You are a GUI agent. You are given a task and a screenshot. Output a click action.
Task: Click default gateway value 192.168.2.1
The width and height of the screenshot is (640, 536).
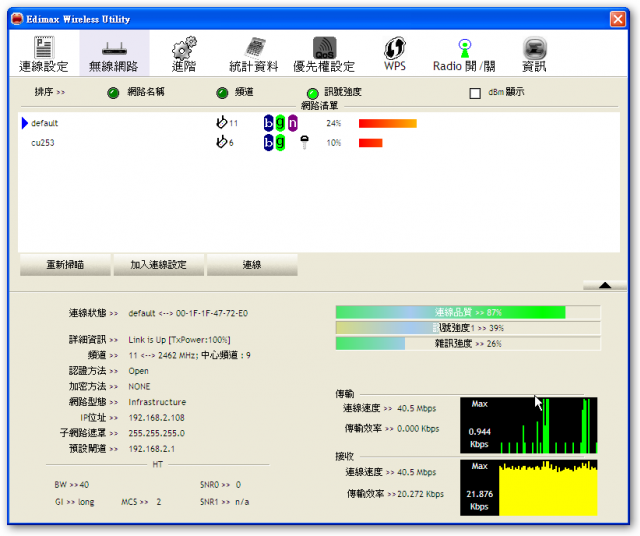tap(151, 449)
